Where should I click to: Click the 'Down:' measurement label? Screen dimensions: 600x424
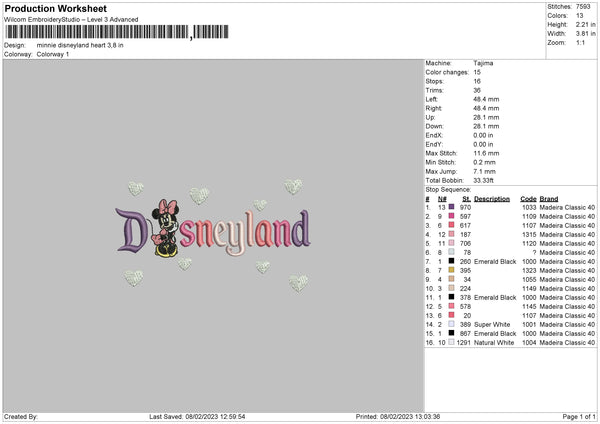point(434,126)
